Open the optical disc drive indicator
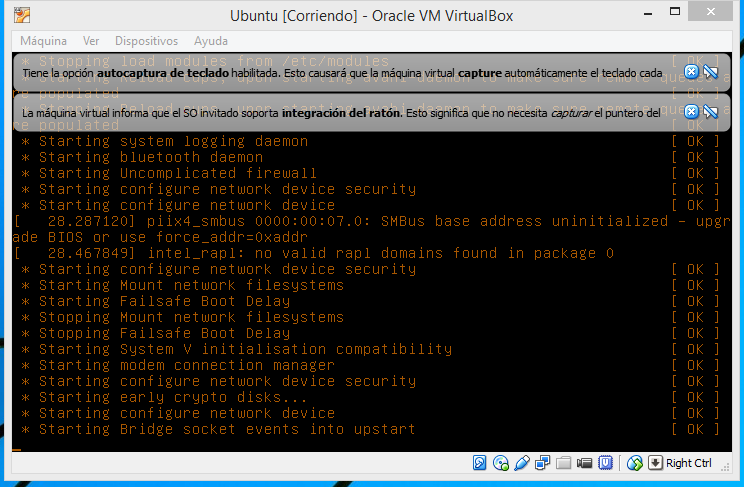Image resolution: width=744 pixels, height=487 pixels. pos(501,463)
